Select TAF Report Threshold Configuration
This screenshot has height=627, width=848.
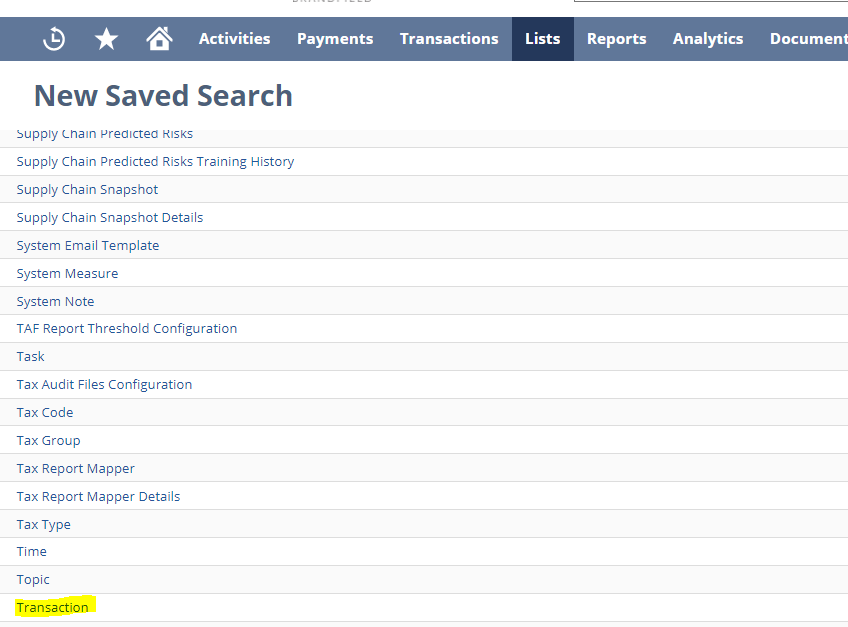click(127, 328)
